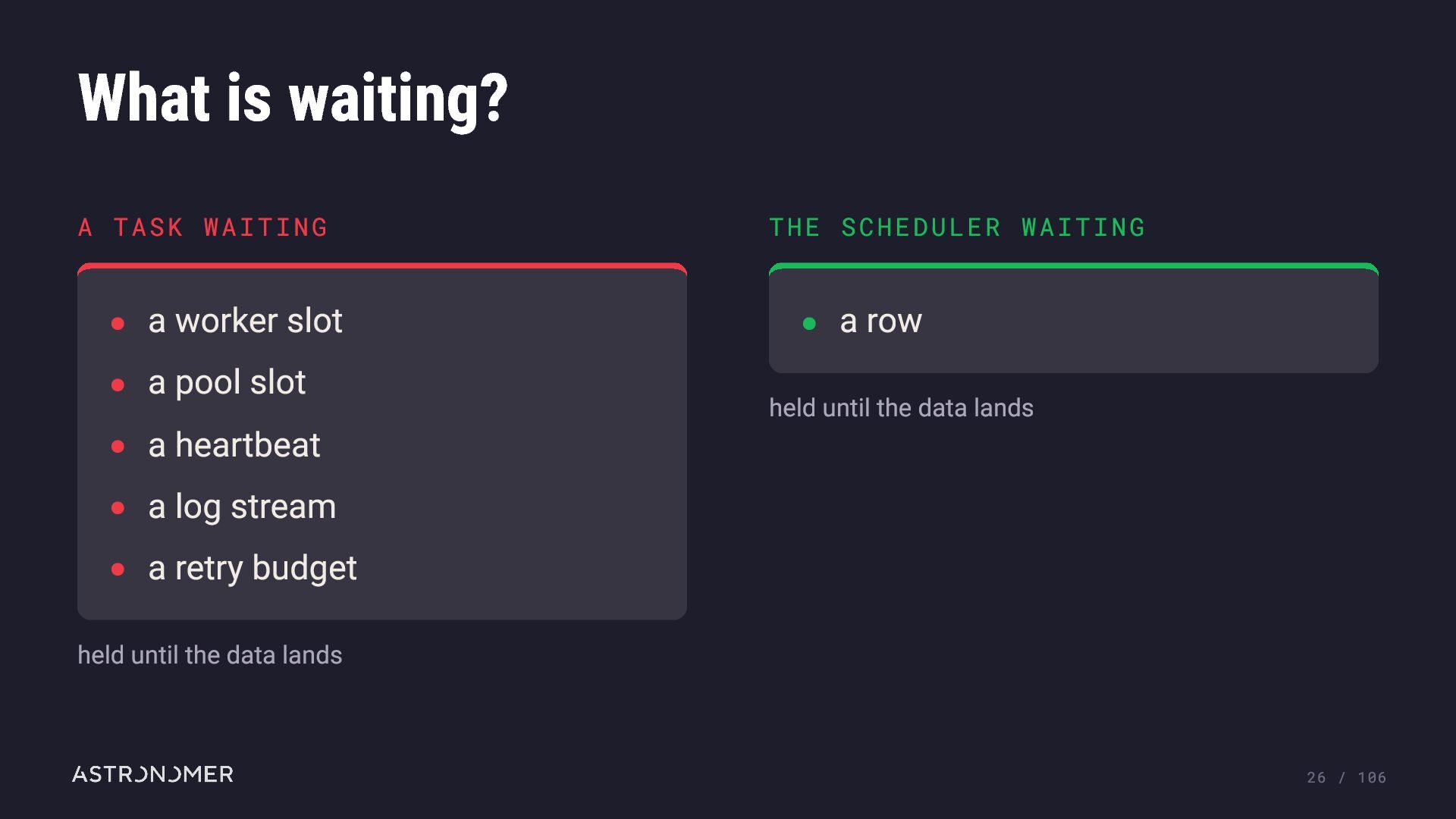Click the red bullet beside pool slot
Image resolution: width=1456 pixels, height=819 pixels.
pyautogui.click(x=118, y=385)
